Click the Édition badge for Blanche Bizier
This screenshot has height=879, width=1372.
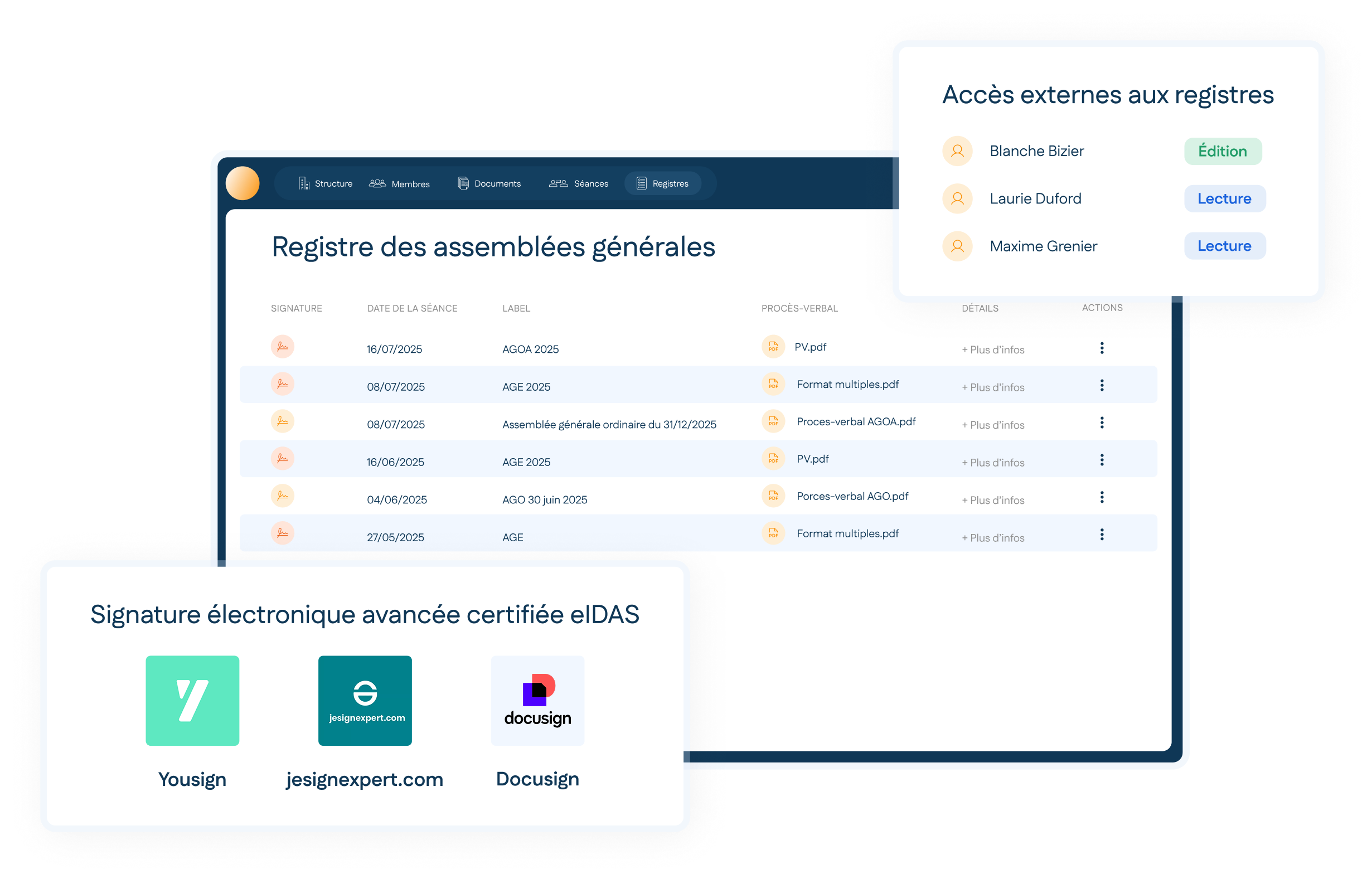coord(1223,151)
